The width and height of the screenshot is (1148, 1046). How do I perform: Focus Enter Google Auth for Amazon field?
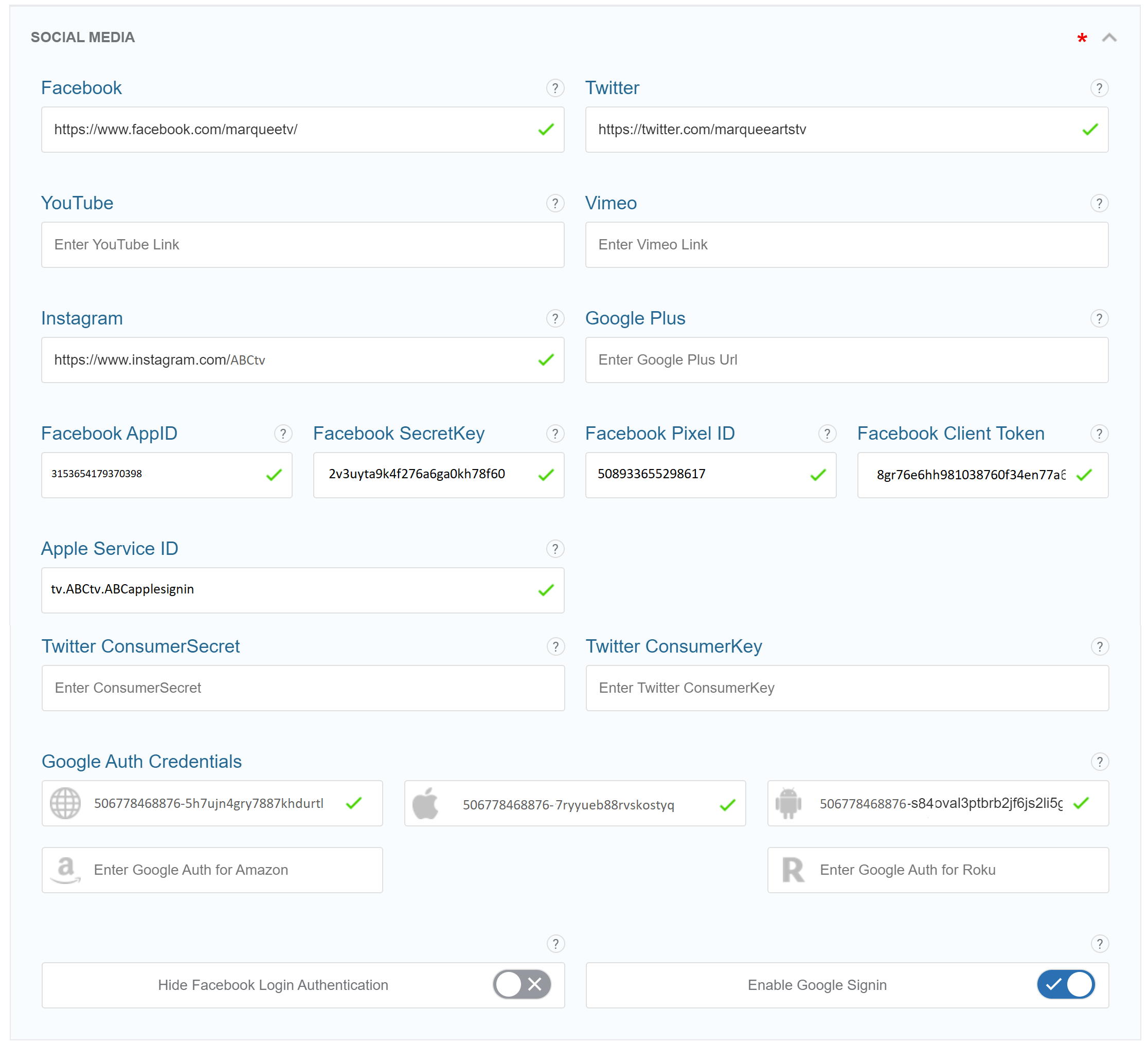click(x=212, y=870)
